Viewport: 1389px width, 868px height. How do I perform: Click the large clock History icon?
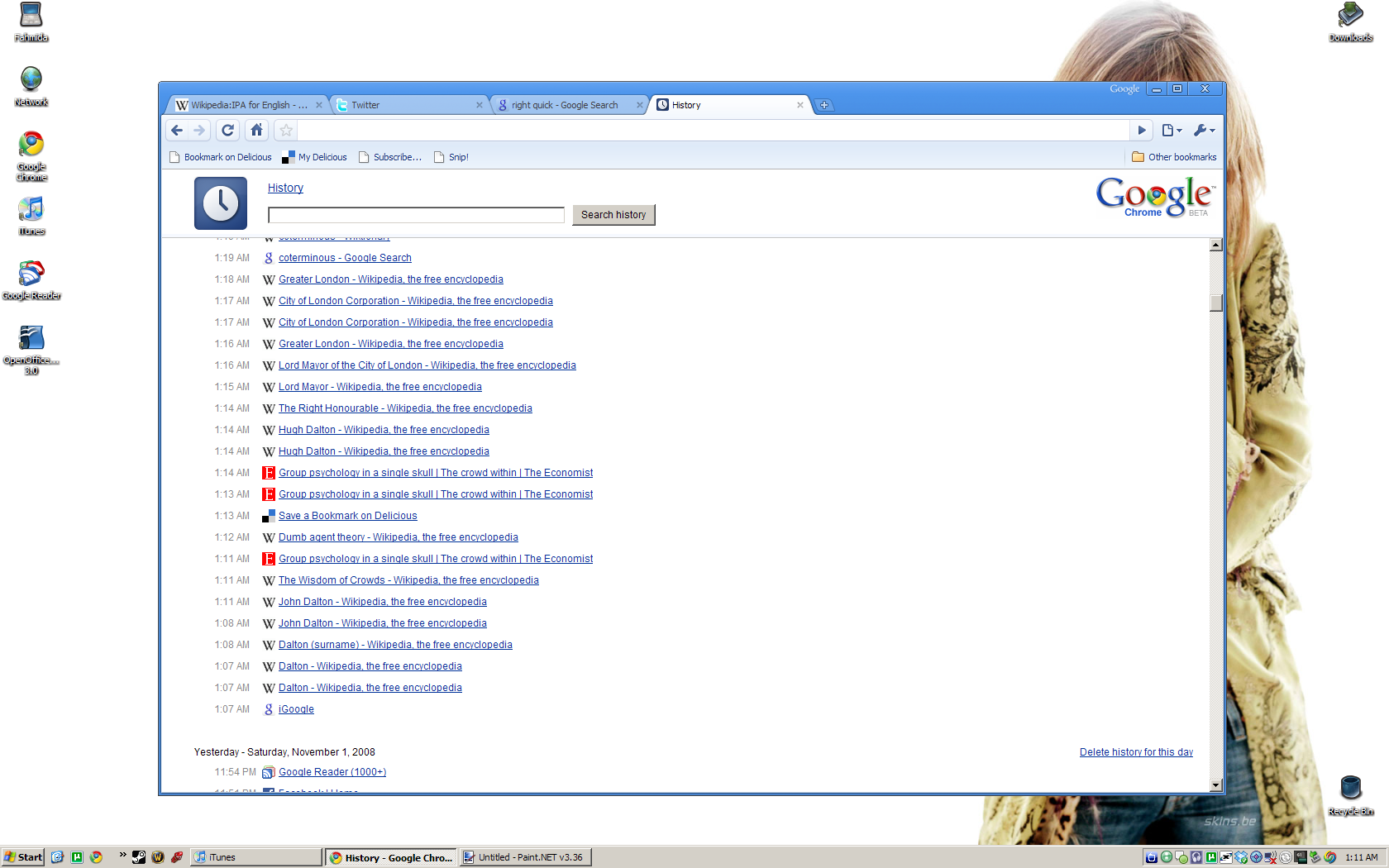coord(221,203)
